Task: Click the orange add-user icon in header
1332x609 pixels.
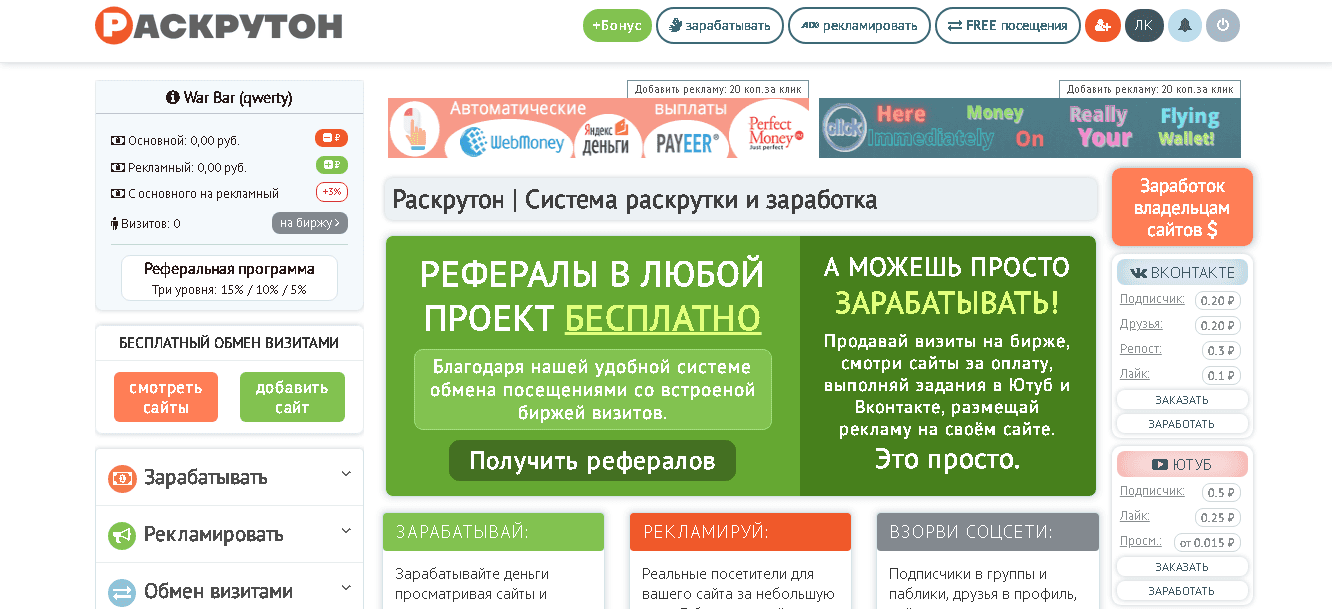Action: (1102, 25)
